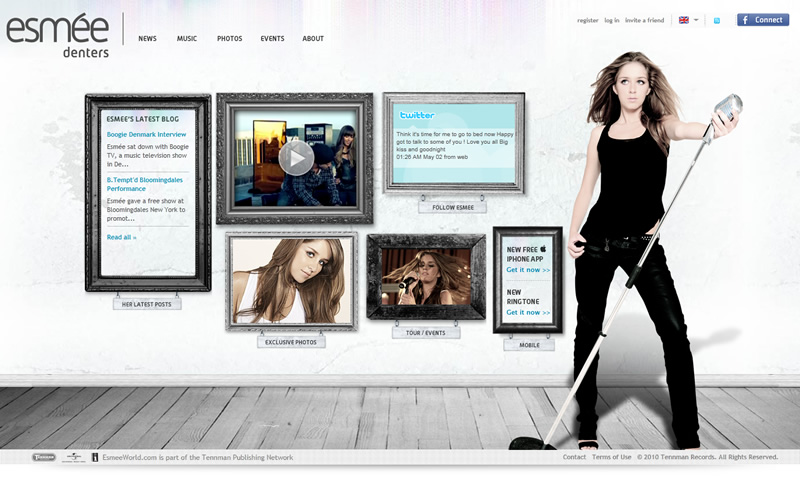The image size is (800, 484).
Task: Click the EXCLUSIVE PHOTOS label
Action: click(291, 342)
